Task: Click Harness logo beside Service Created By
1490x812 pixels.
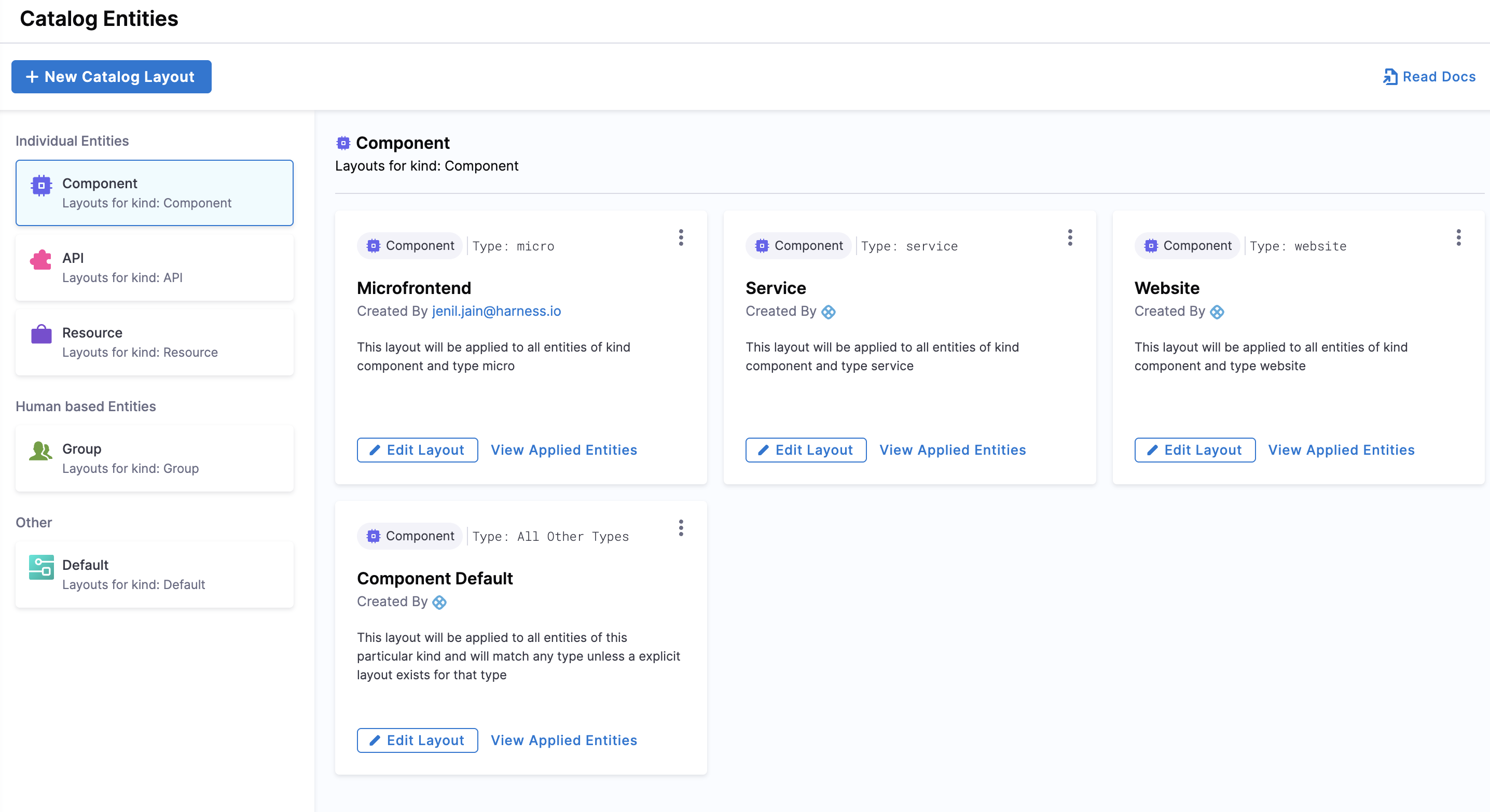Action: click(829, 312)
